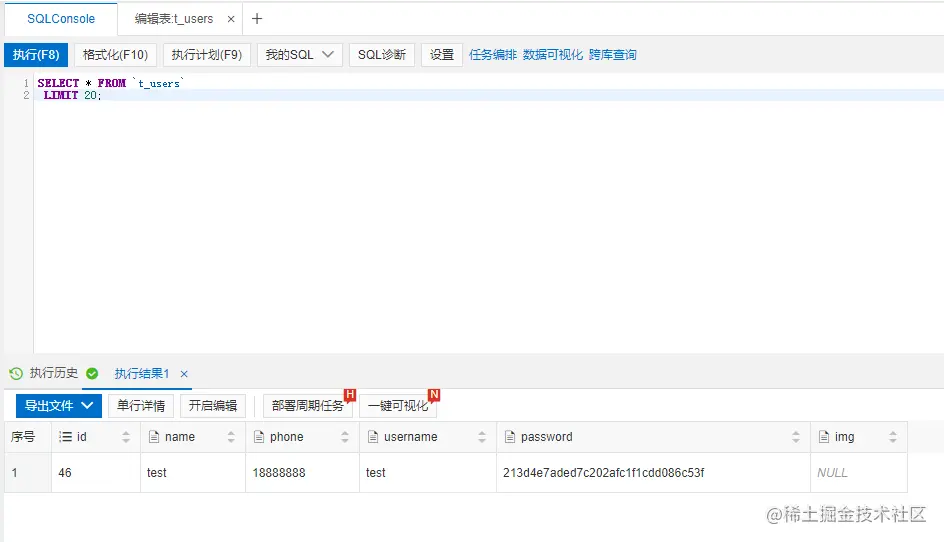Click 部署周期任务 button
944x542 pixels.
coord(308,406)
